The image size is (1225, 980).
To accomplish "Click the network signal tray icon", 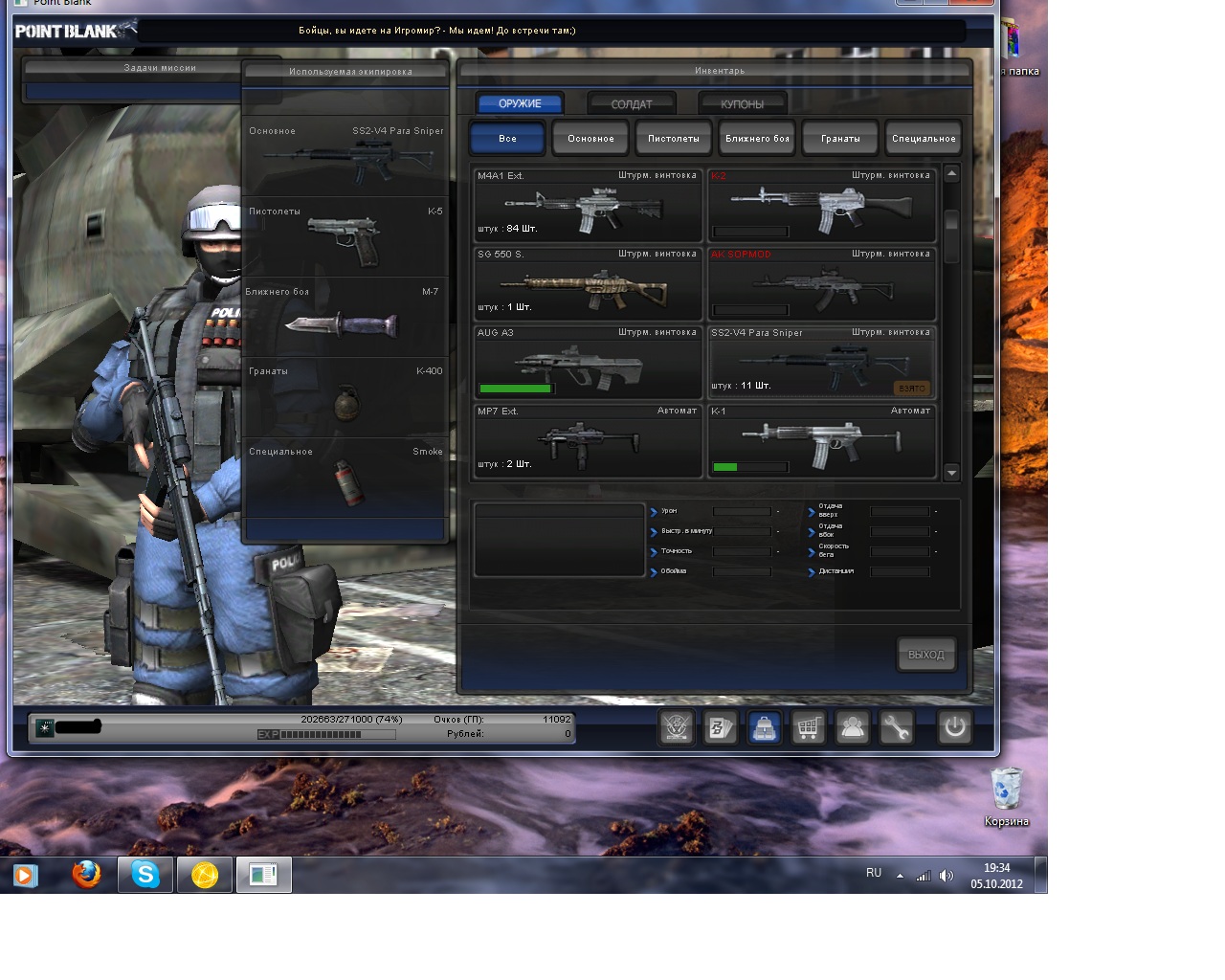I will click(924, 876).
